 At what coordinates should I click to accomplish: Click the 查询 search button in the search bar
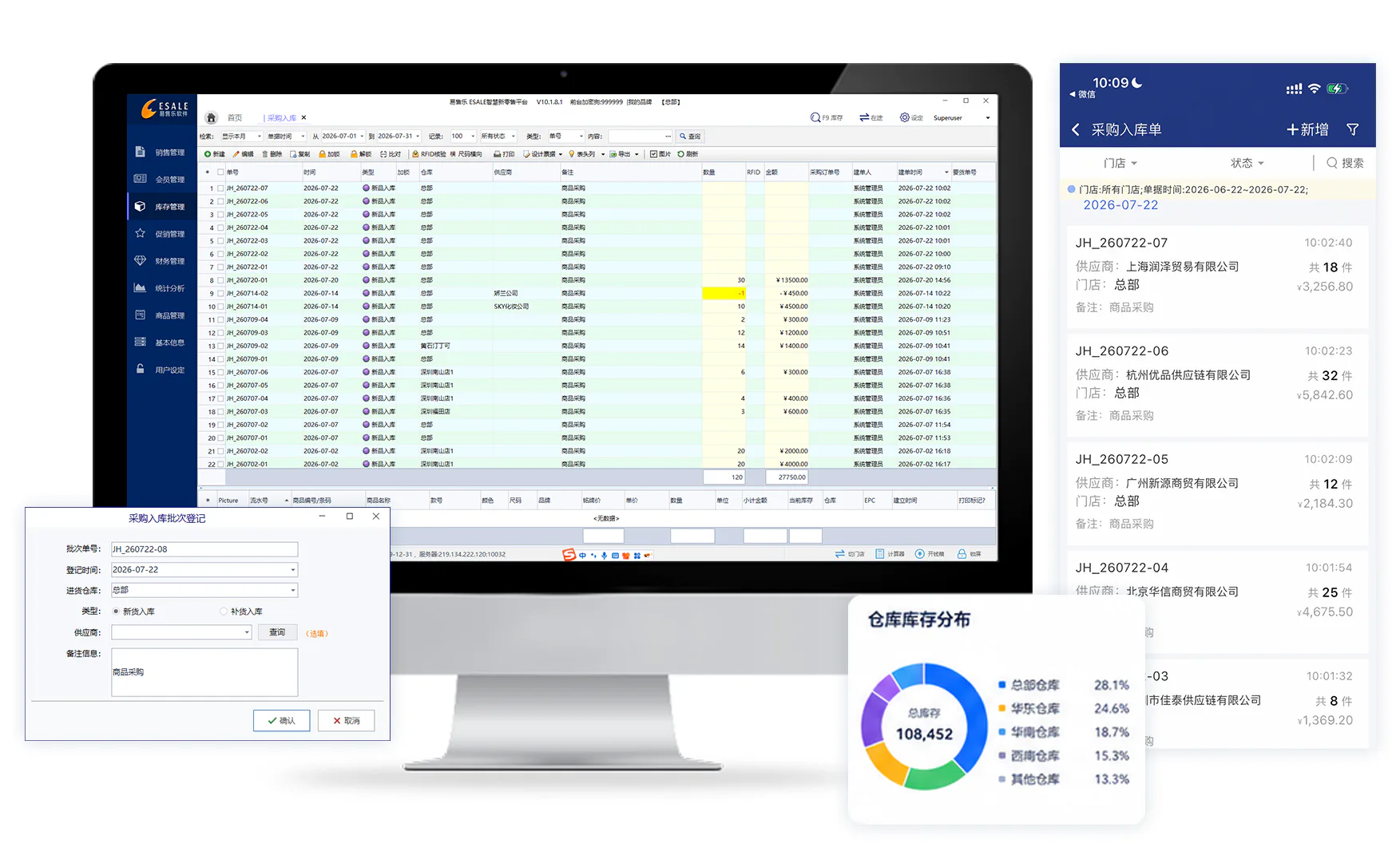coord(690,137)
